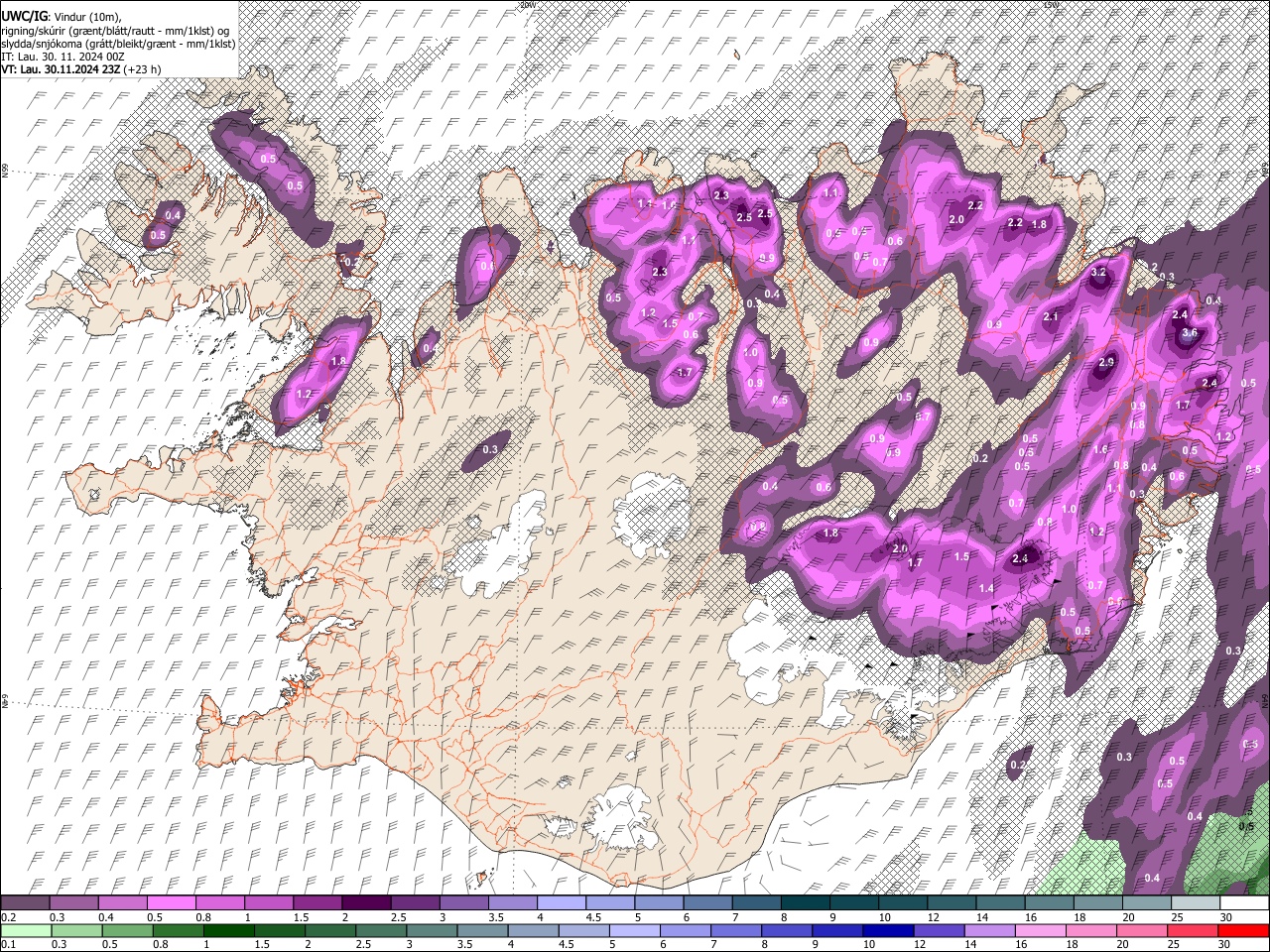Click the legend's '0.1' scale label

(8, 944)
